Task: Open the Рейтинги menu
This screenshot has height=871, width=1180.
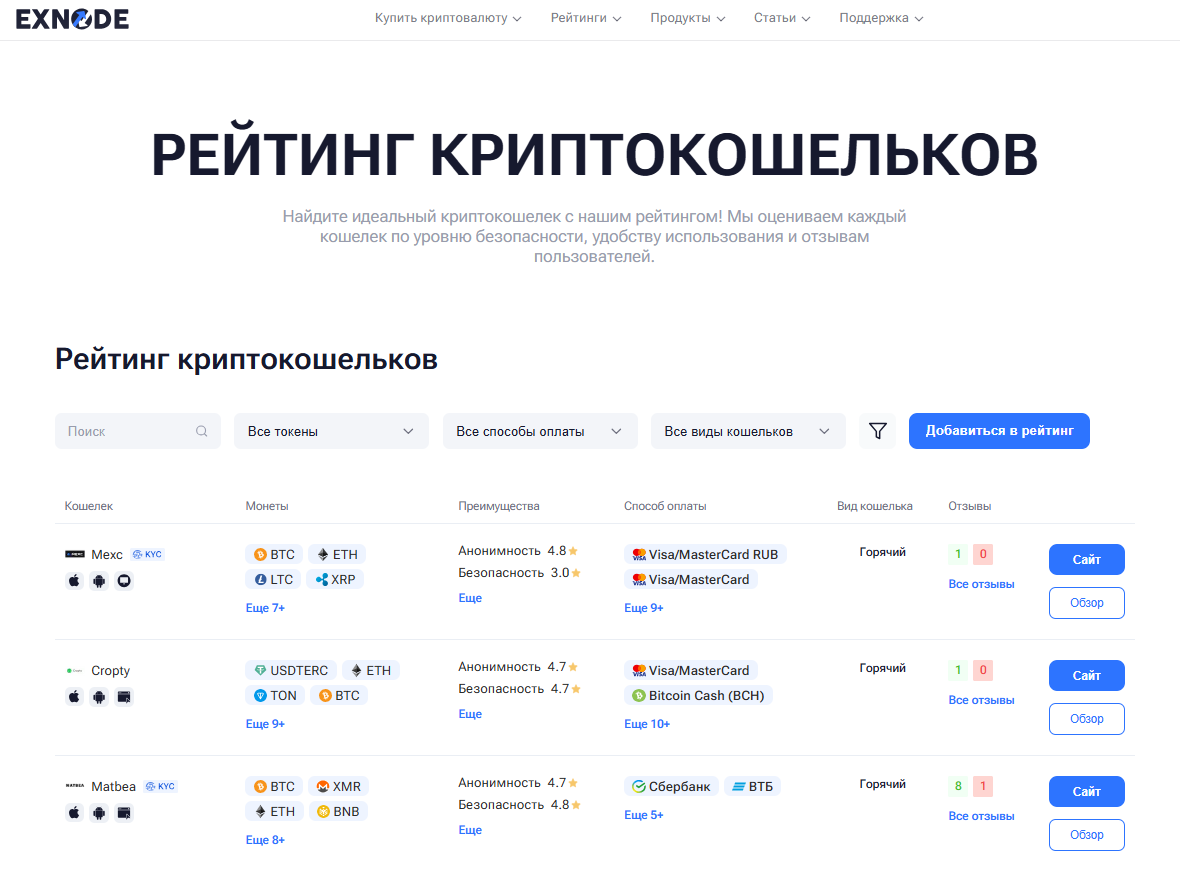Action: (x=586, y=17)
